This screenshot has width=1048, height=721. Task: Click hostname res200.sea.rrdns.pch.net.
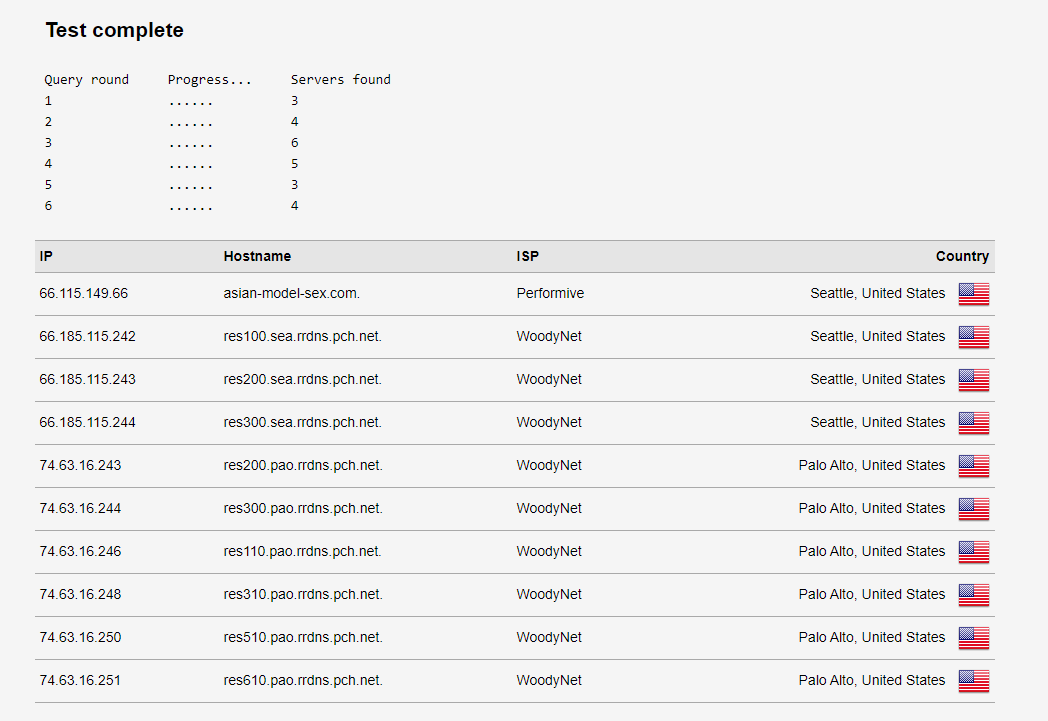click(303, 380)
